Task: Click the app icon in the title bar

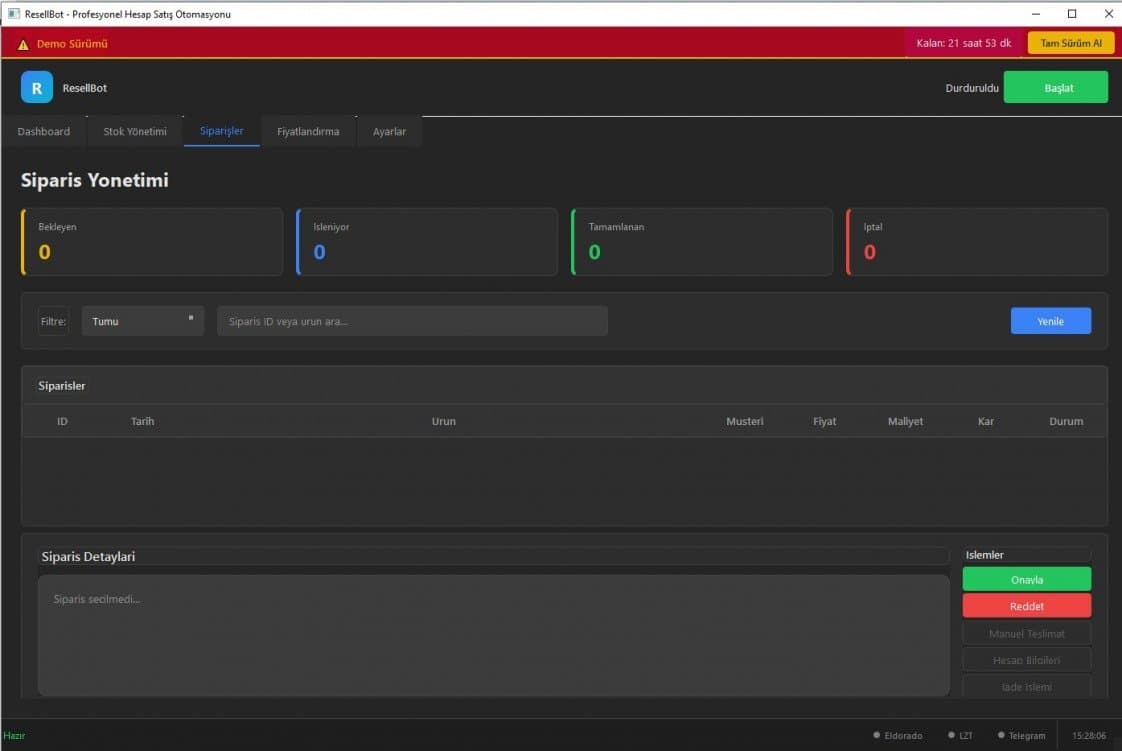Action: [14, 14]
